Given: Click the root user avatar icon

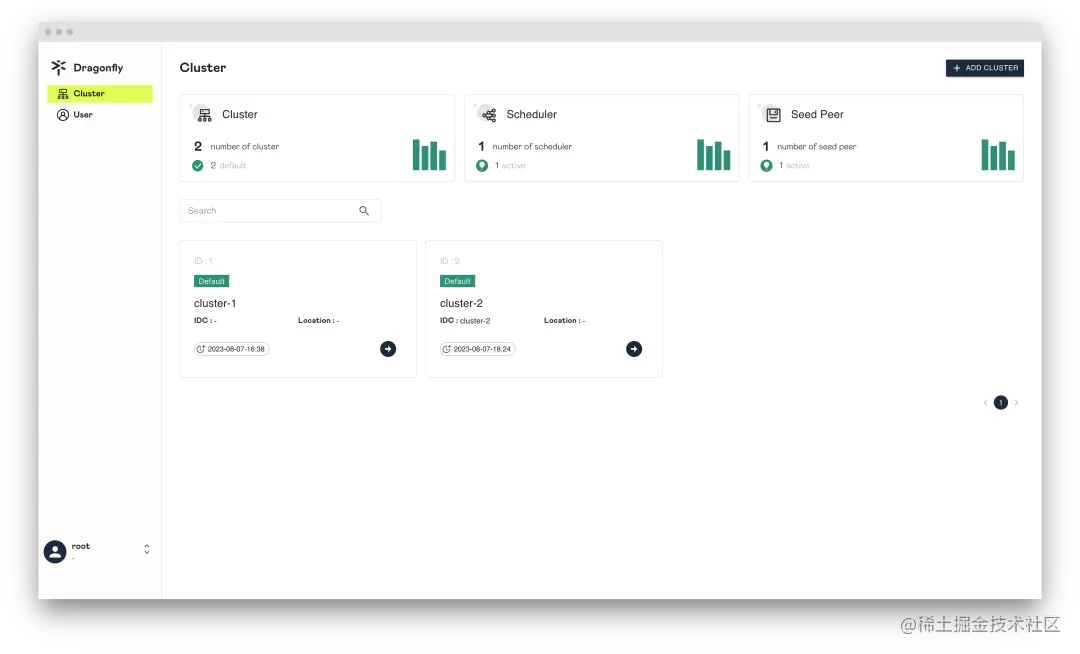Looking at the screenshot, I should pyautogui.click(x=55, y=551).
